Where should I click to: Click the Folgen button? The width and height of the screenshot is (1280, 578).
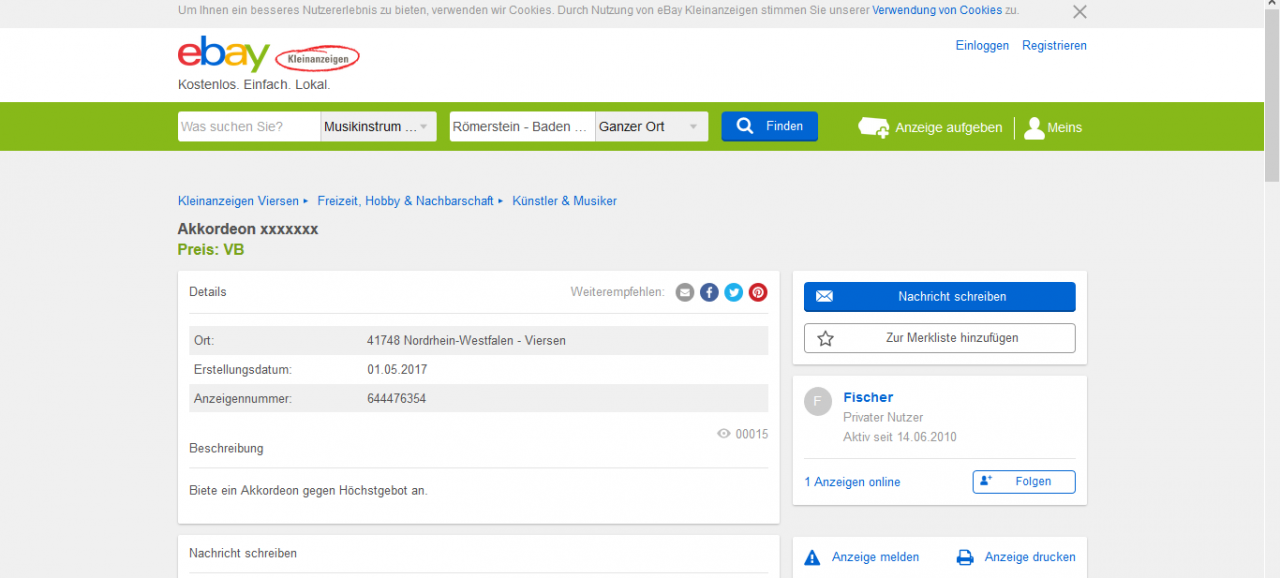[x=1024, y=482]
